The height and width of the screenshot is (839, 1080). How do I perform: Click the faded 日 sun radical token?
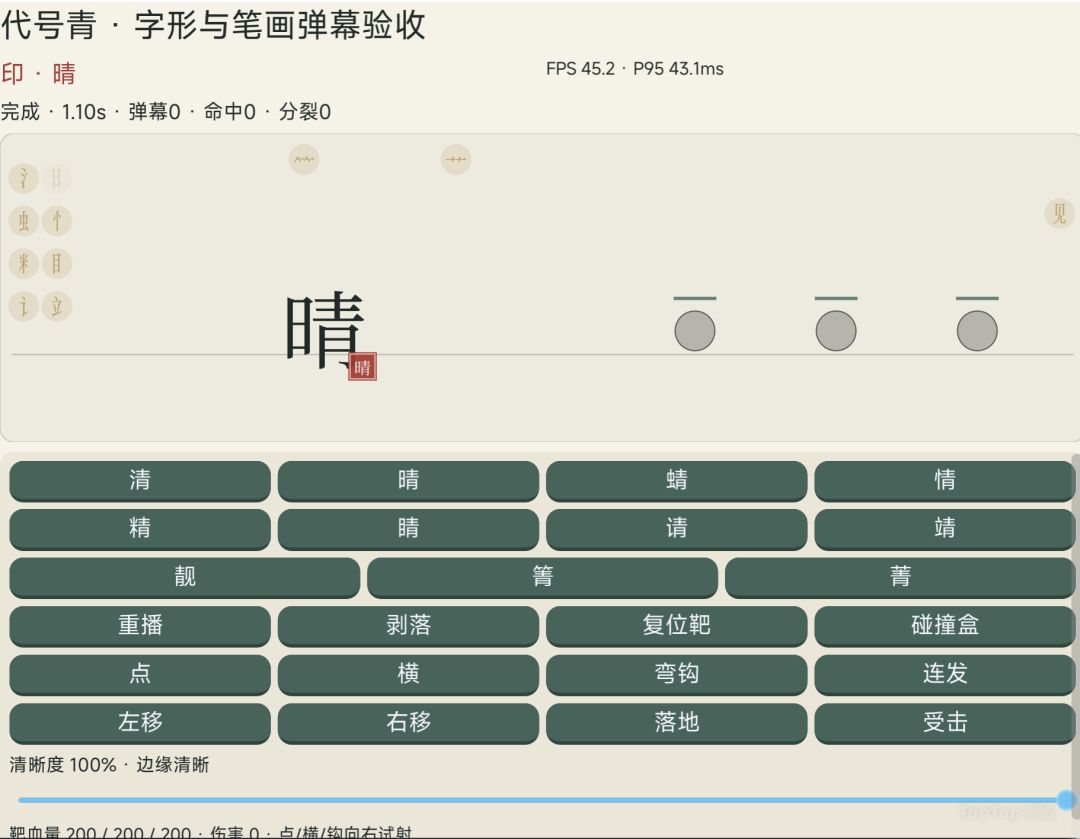(x=56, y=178)
